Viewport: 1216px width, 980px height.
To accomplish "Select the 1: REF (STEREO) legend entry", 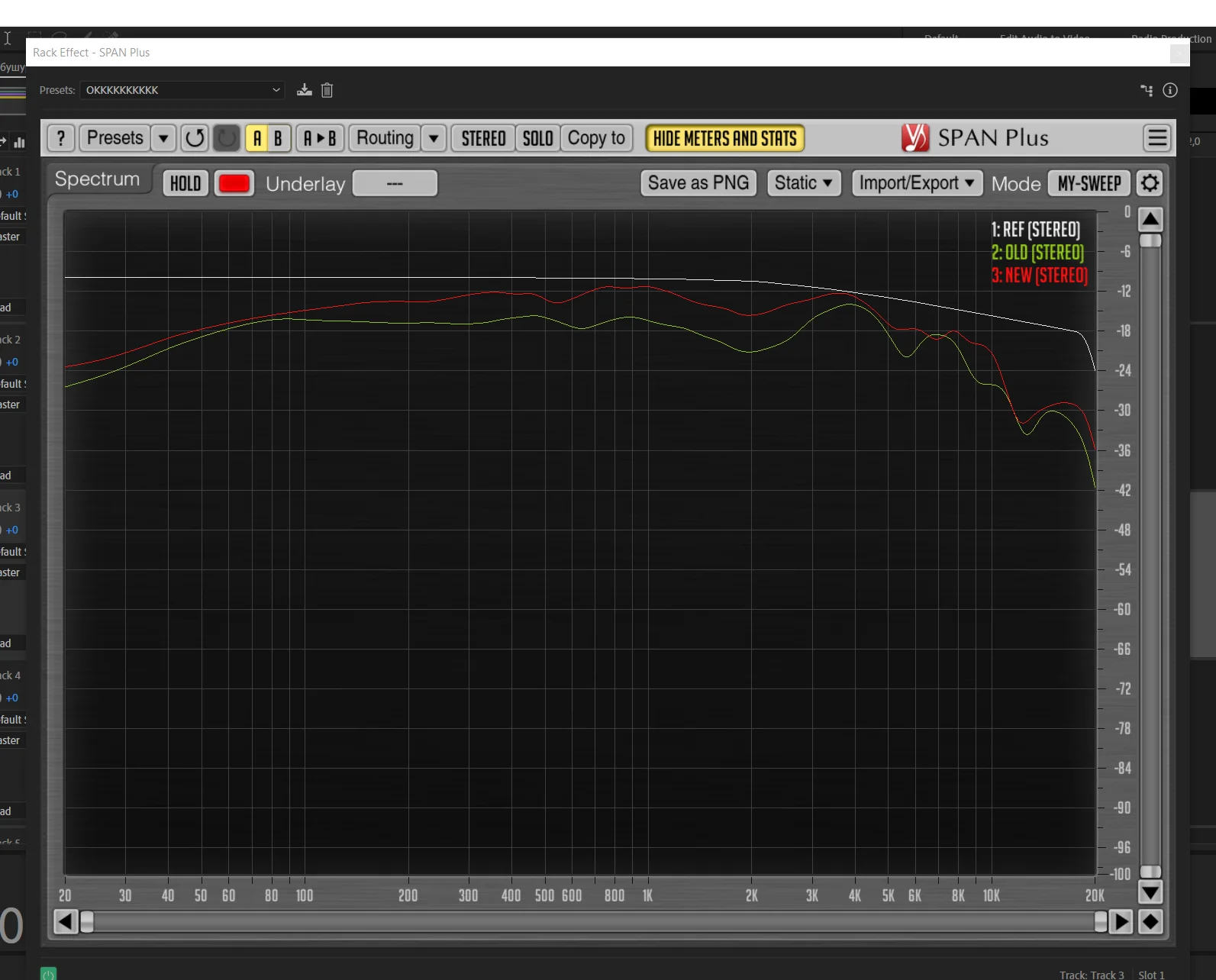I will pyautogui.click(x=1035, y=230).
